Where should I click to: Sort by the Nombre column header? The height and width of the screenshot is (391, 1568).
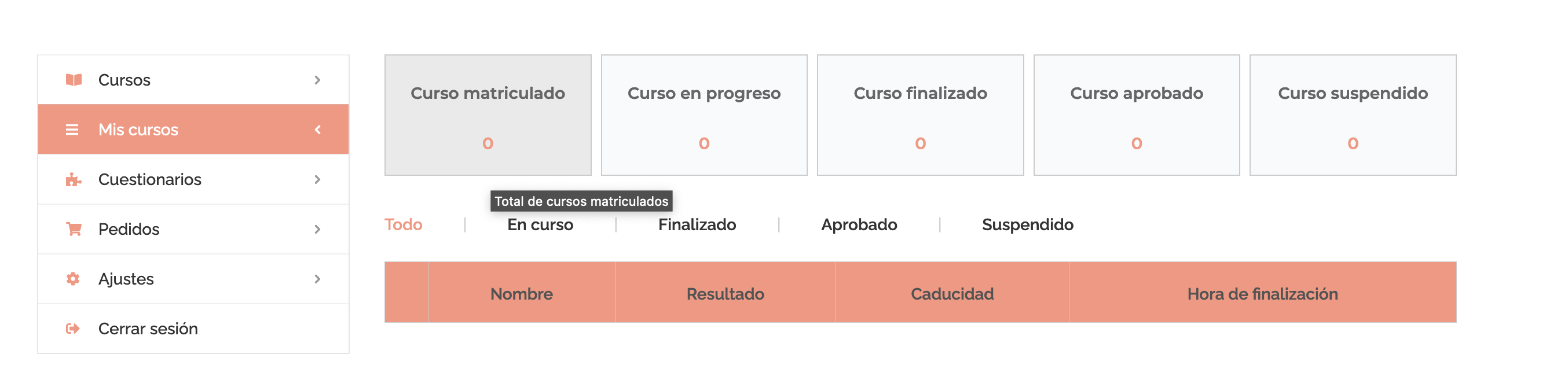coord(522,293)
